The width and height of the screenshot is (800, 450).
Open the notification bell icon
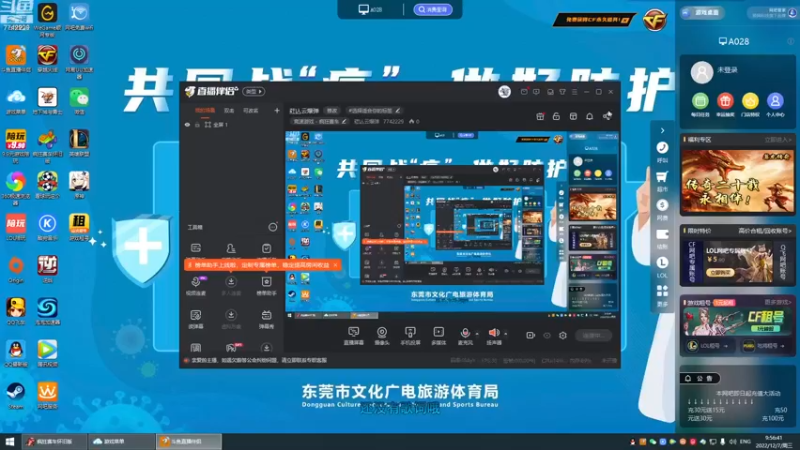pos(589,116)
